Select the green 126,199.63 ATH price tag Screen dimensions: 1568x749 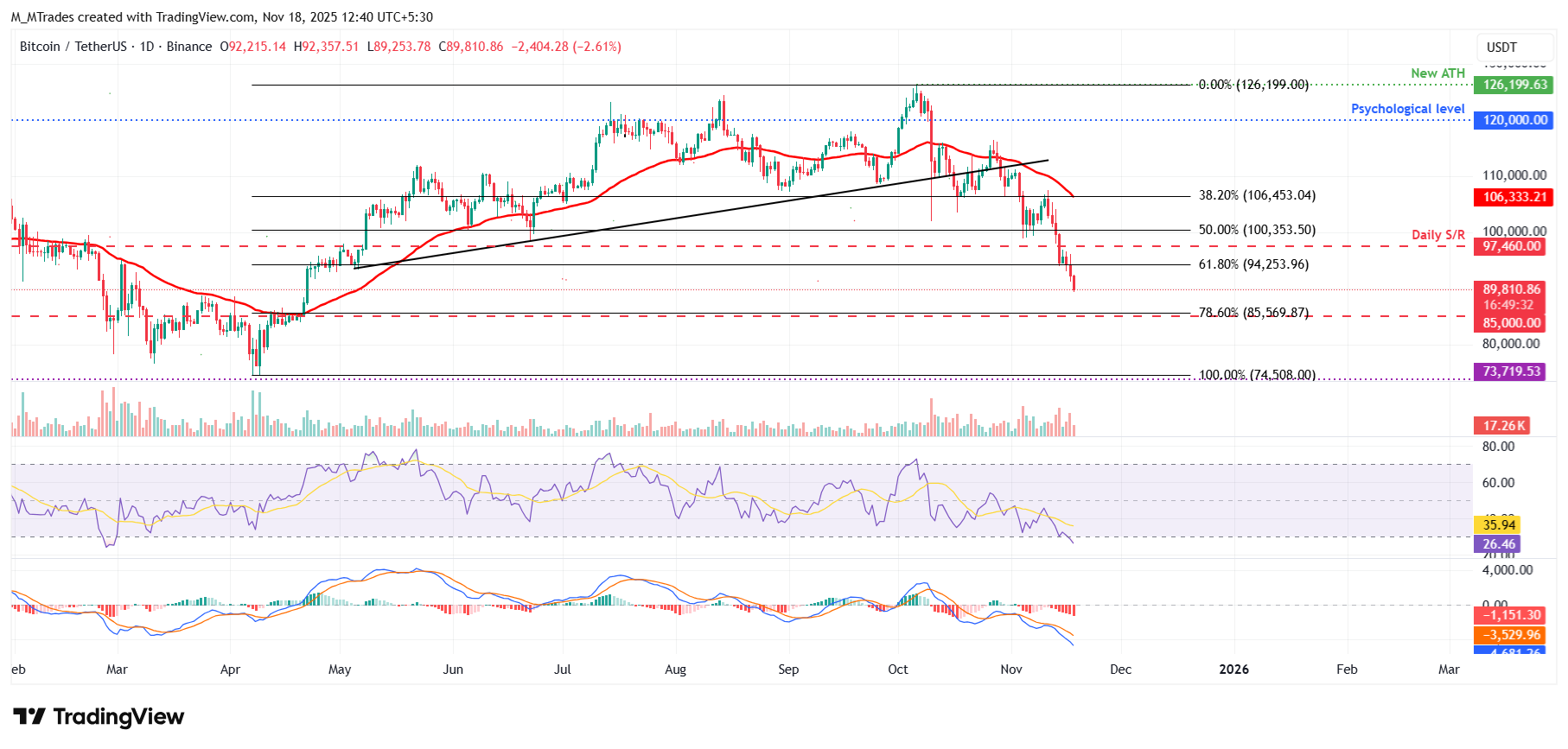tap(1514, 85)
